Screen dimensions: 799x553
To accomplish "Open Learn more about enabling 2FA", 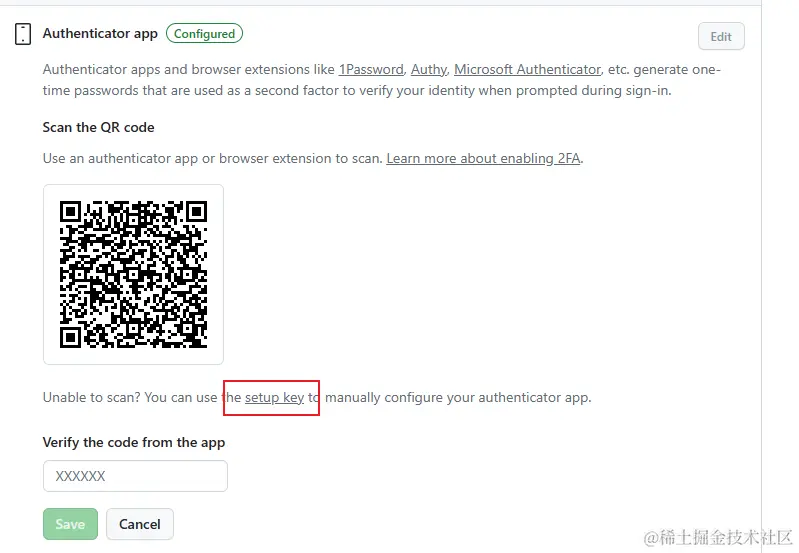I will click(x=483, y=158).
